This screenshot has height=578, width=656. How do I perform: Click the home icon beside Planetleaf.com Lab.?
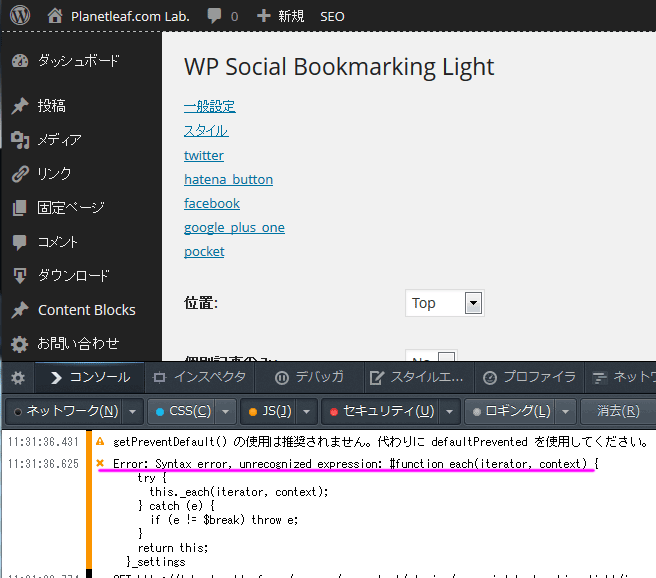[x=55, y=16]
